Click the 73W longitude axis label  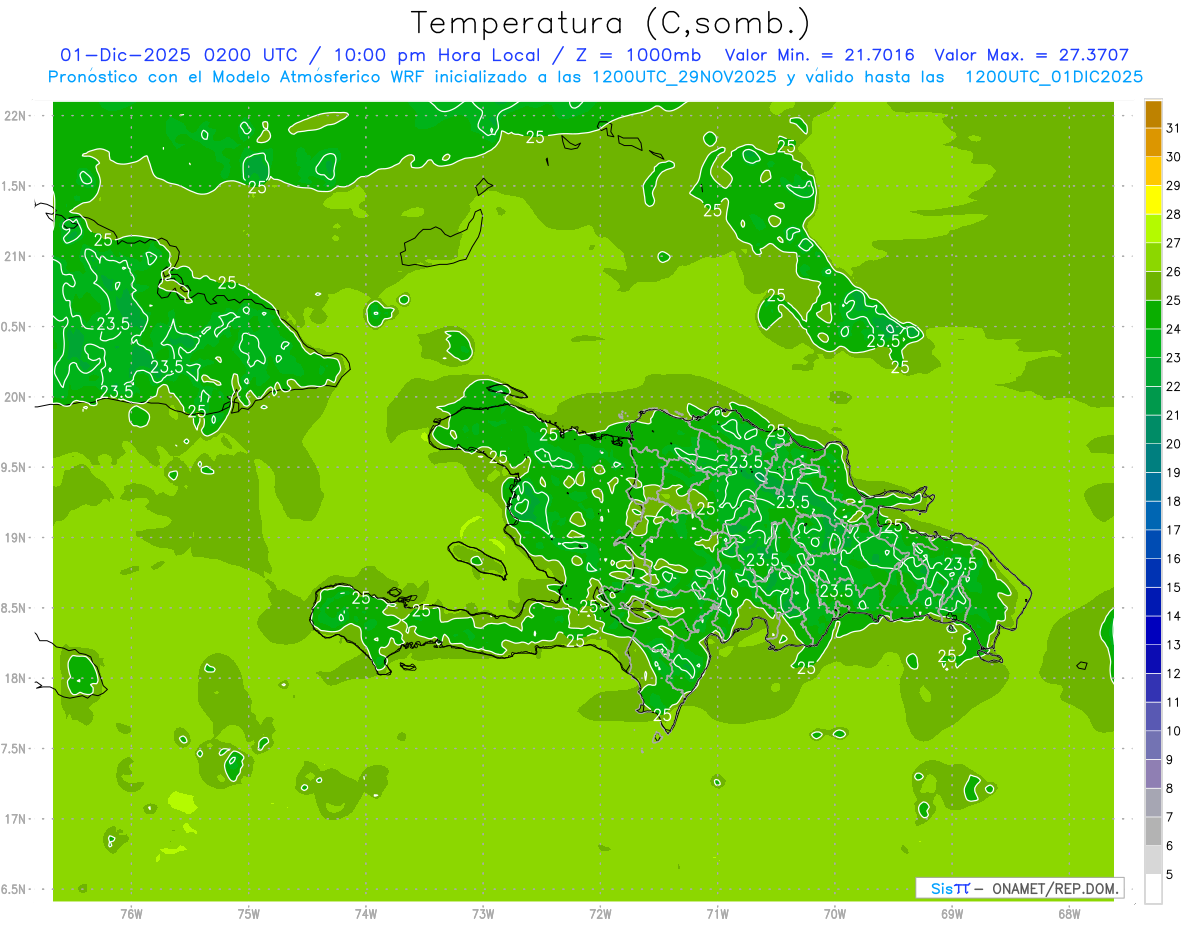pyautogui.click(x=483, y=914)
